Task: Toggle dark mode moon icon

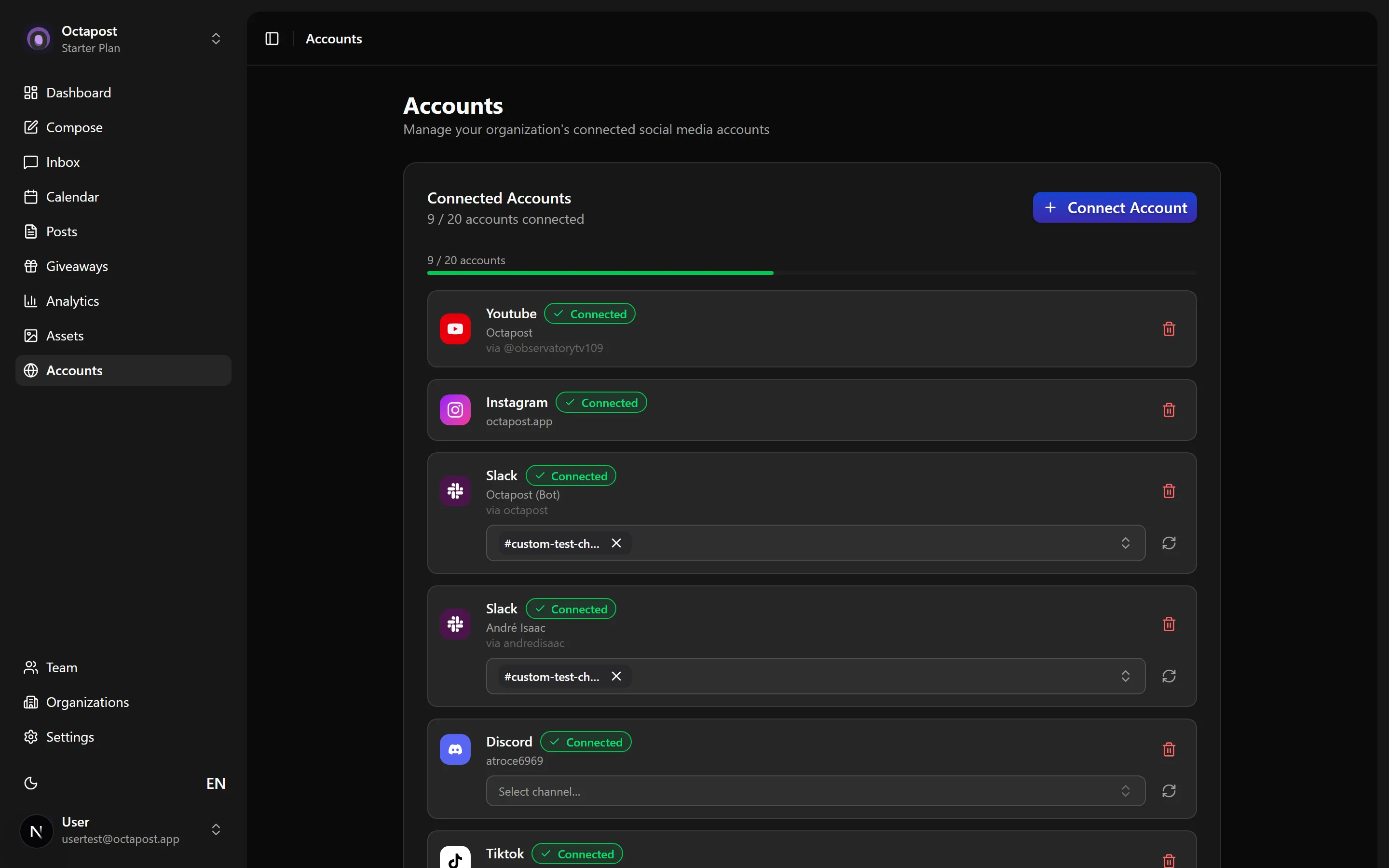Action: point(31,783)
